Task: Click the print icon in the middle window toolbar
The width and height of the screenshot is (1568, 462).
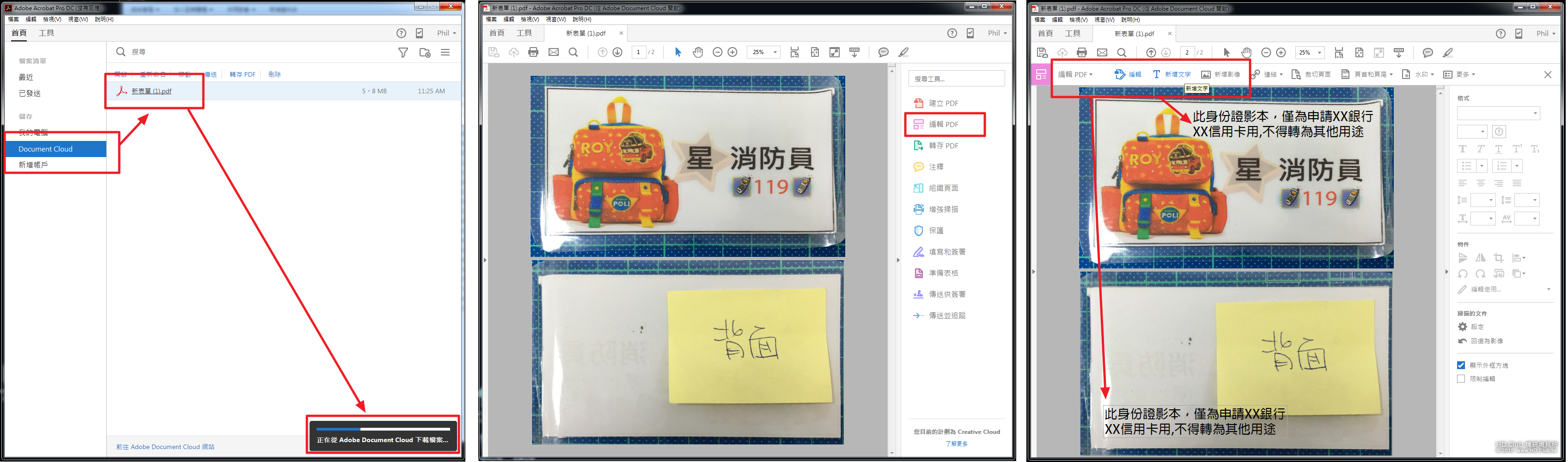Action: tap(533, 52)
